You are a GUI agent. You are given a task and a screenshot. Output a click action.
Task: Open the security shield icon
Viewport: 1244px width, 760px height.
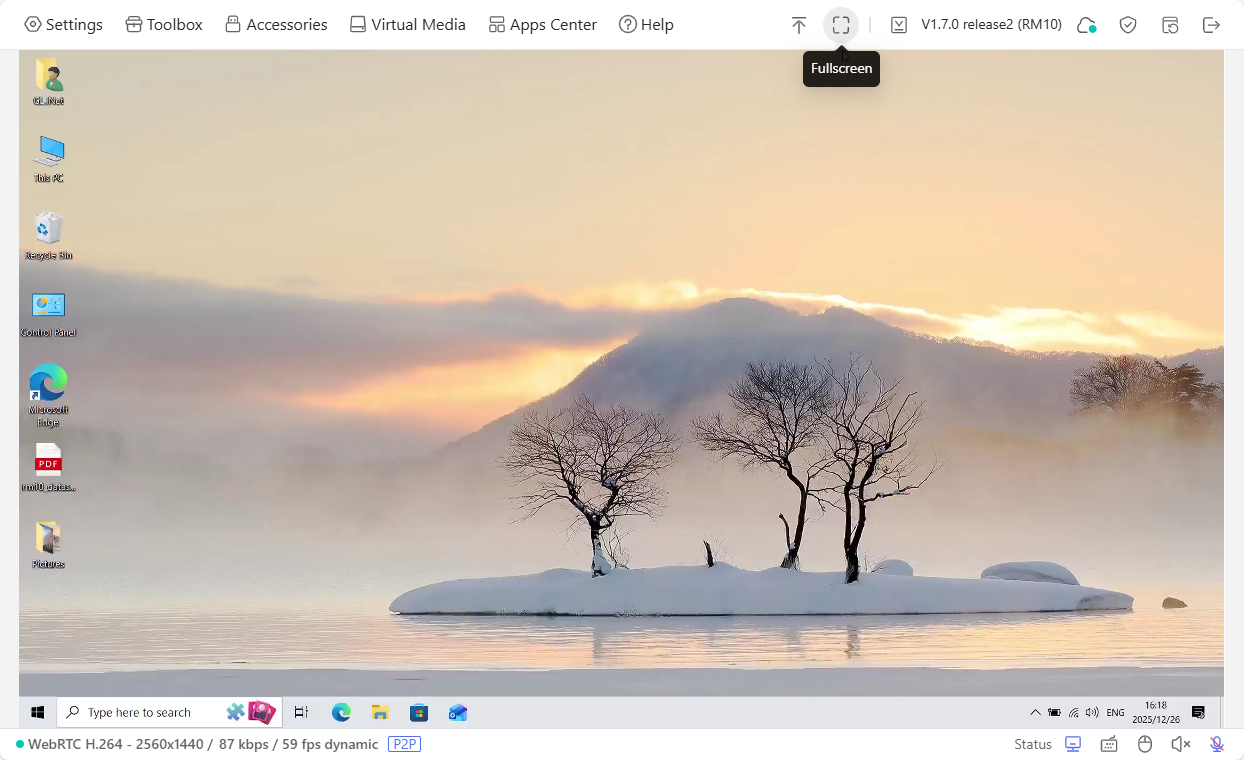(1128, 24)
